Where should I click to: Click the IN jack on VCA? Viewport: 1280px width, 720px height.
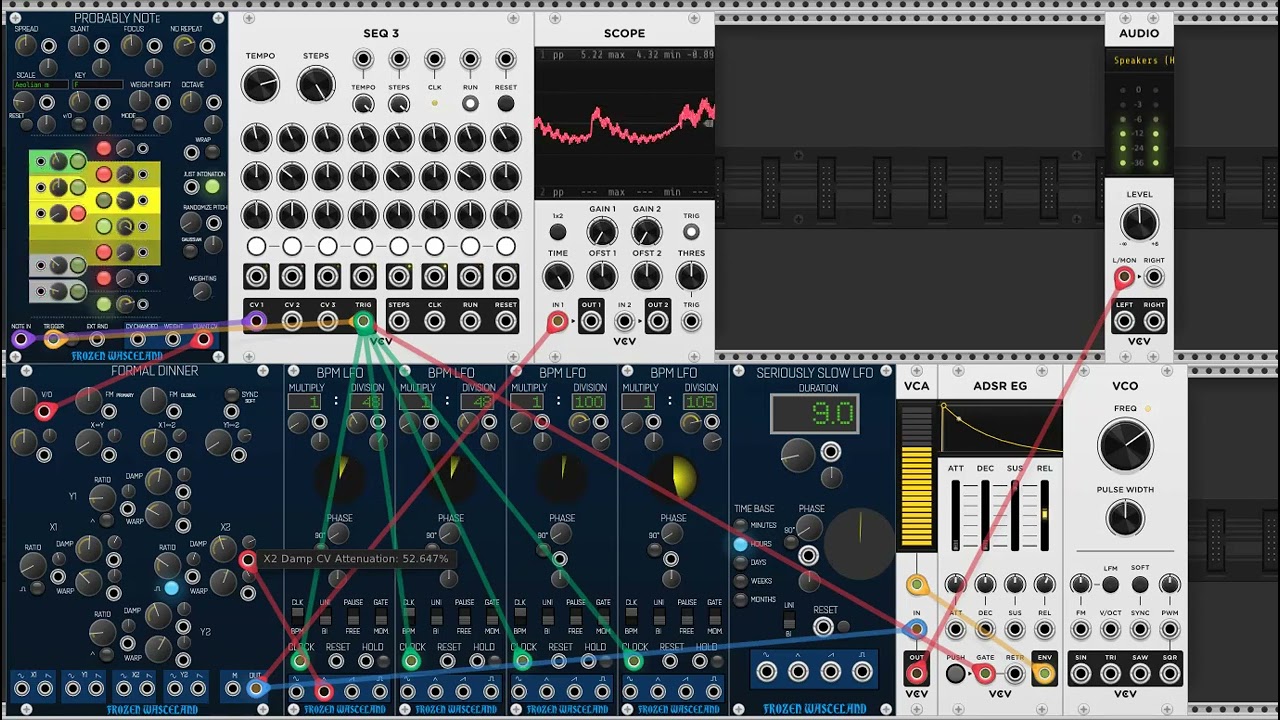point(916,629)
